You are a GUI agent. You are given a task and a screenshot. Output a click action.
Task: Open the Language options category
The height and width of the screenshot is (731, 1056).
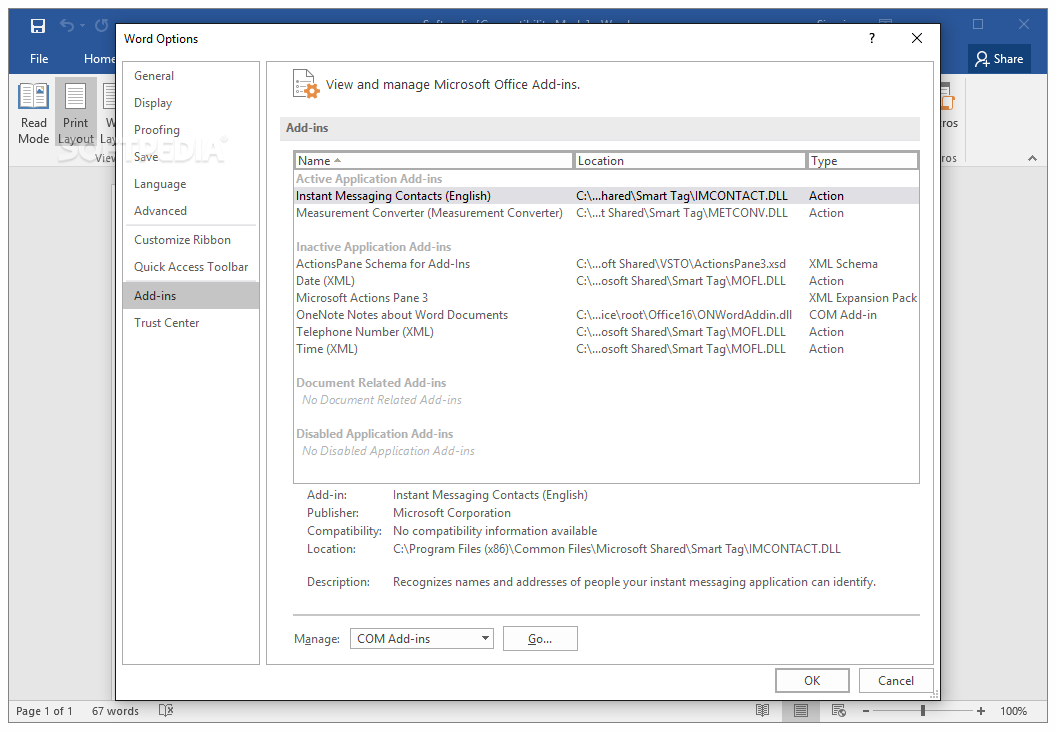click(x=191, y=184)
